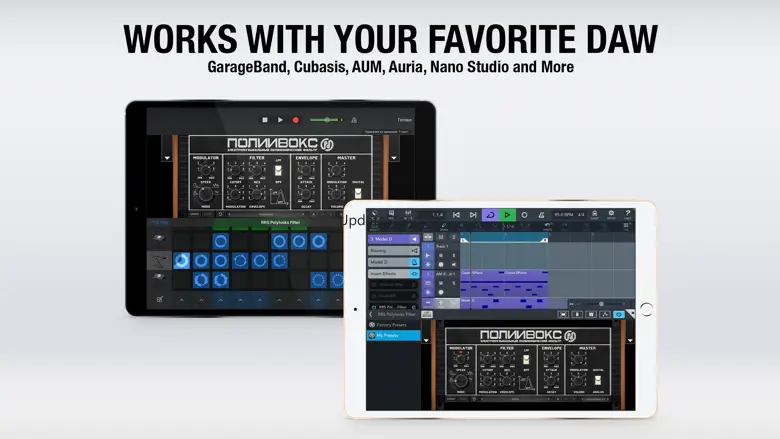The width and height of the screenshot is (780, 439).
Task: Click the Undo arrow in Cubasis toolbar
Action: (547, 227)
